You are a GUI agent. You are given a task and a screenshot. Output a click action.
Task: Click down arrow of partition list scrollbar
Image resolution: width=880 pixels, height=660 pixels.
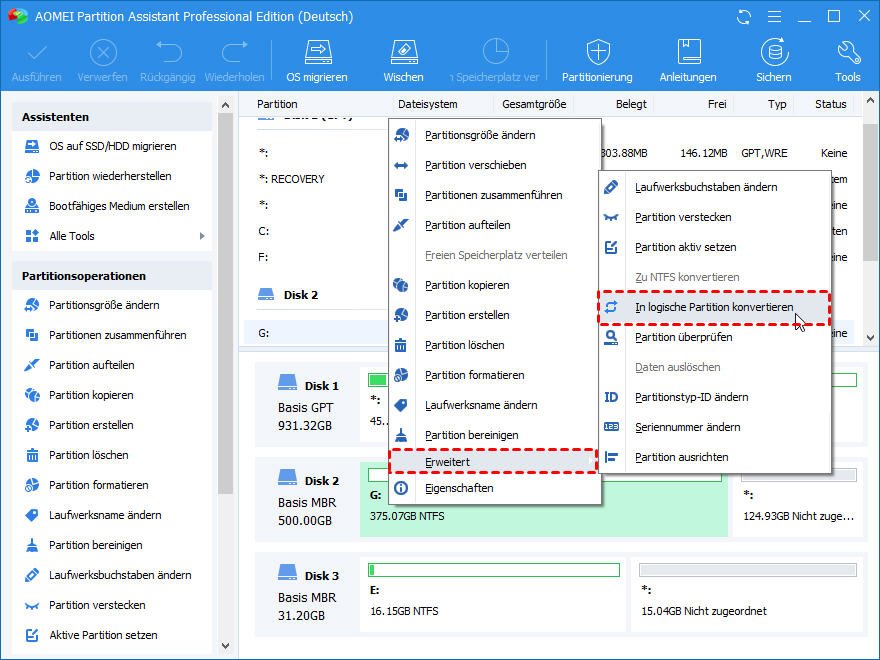(870, 338)
